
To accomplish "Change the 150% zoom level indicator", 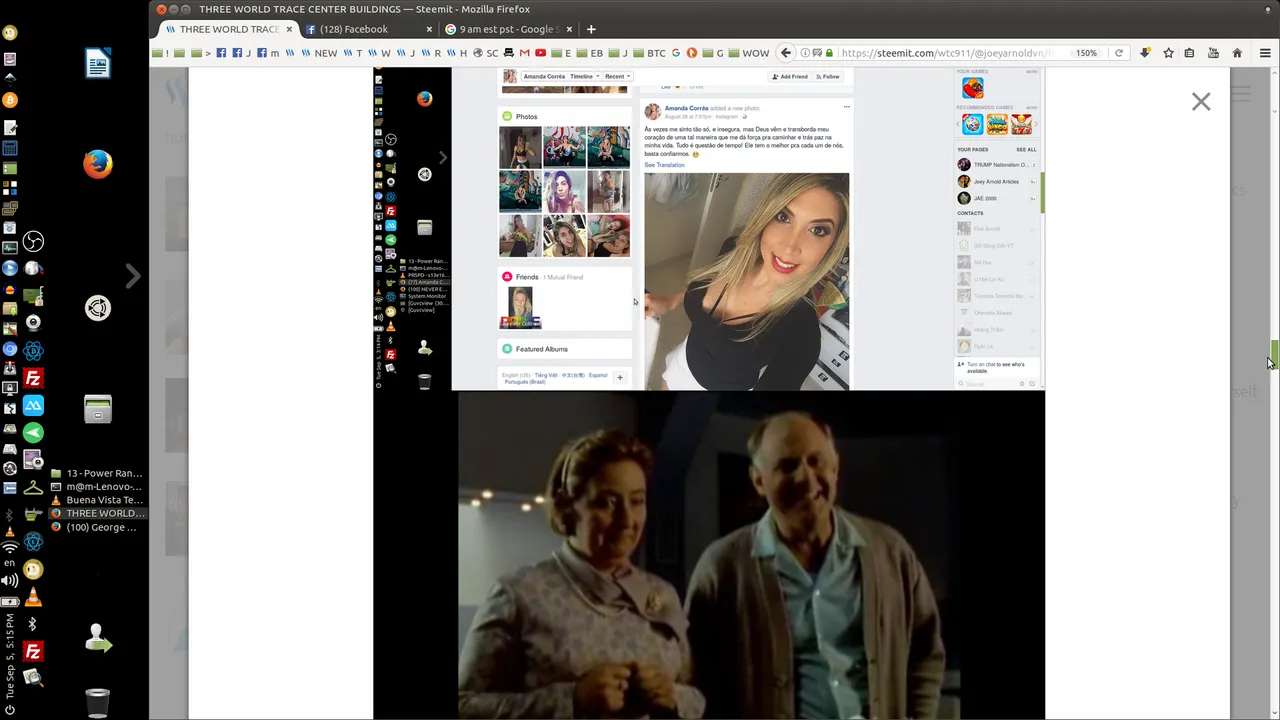I will (x=1086, y=53).
